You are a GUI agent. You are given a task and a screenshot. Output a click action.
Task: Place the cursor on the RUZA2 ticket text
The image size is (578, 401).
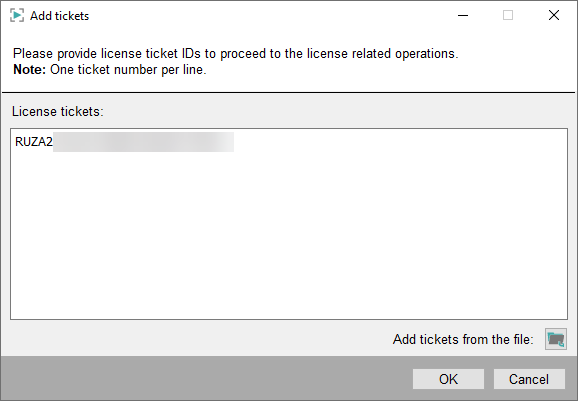tap(34, 142)
